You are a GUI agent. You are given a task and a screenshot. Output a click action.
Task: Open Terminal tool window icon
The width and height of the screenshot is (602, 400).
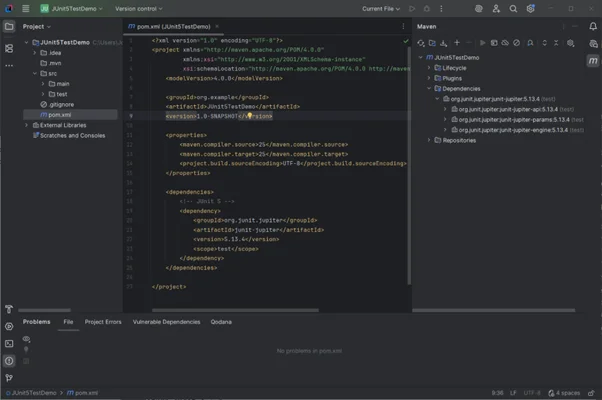9,343
